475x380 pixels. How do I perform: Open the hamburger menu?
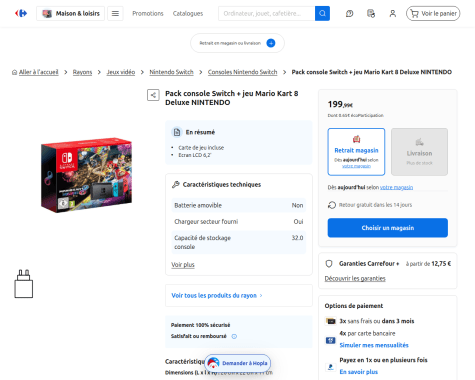click(x=115, y=13)
